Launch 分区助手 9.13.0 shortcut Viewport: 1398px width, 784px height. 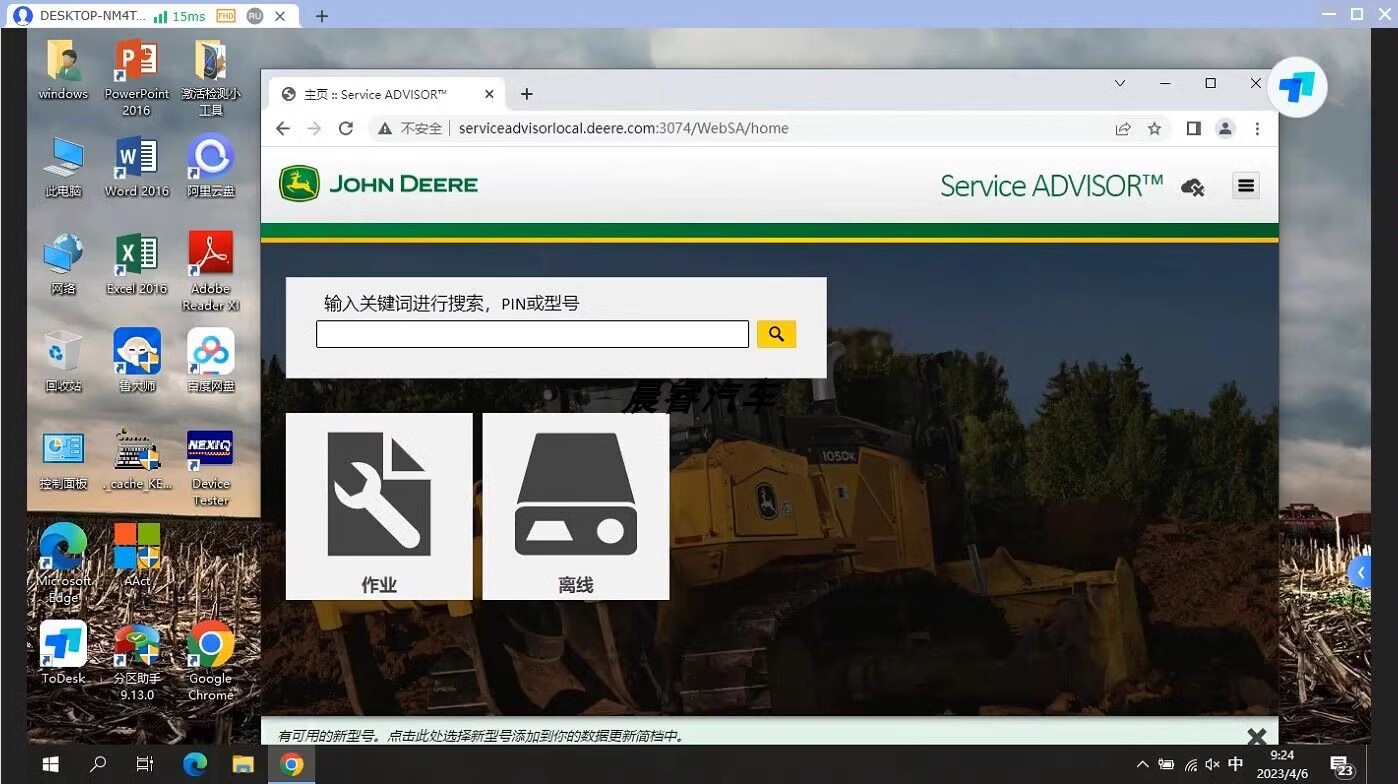click(x=136, y=661)
